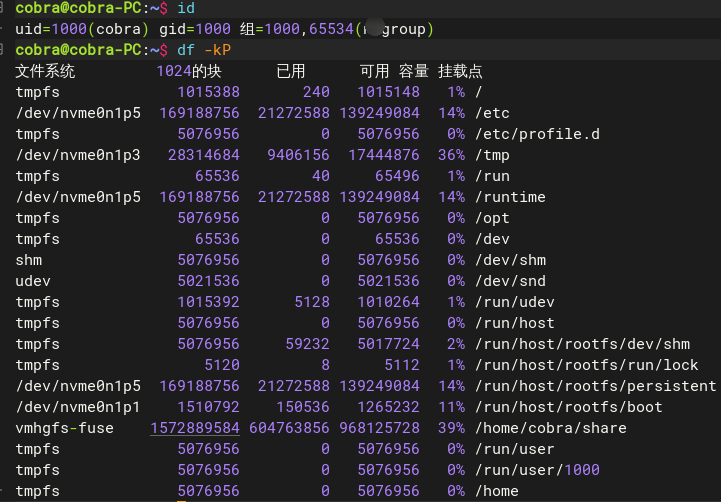This screenshot has width=721, height=502.
Task: Click the 'df -kP' command text
Action: point(204,50)
